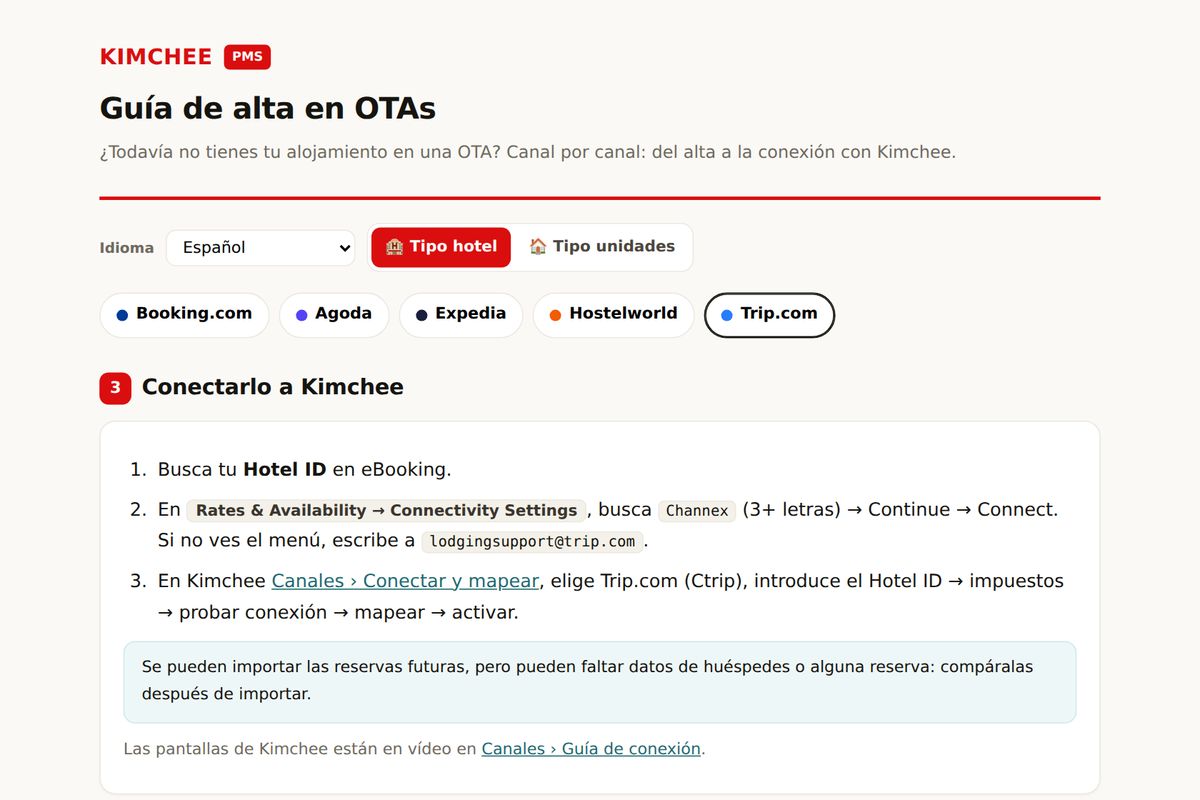The height and width of the screenshot is (800, 1200).
Task: Switch to Tipo unidades
Action: point(601,247)
